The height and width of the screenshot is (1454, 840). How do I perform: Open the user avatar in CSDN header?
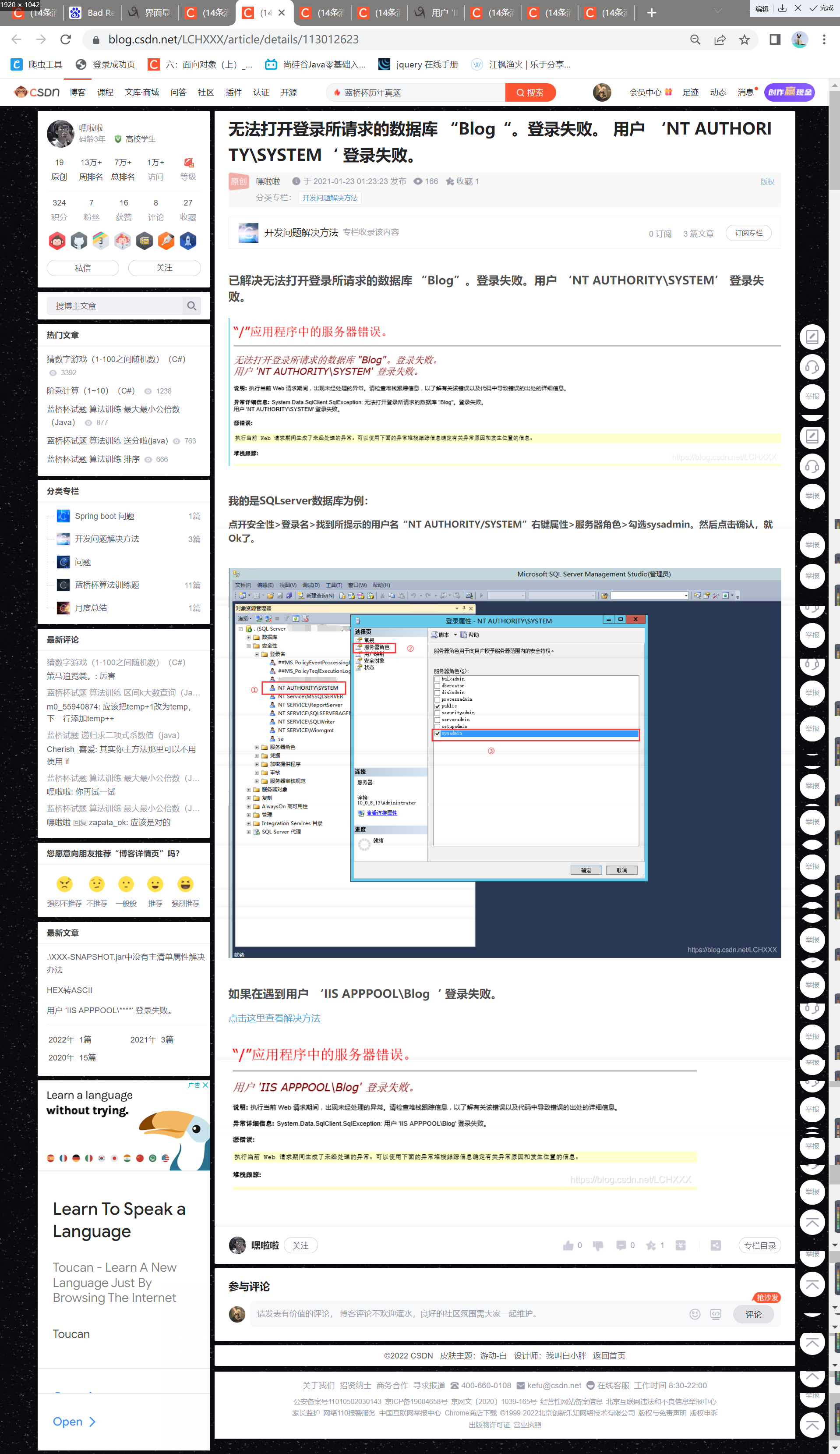(x=602, y=92)
